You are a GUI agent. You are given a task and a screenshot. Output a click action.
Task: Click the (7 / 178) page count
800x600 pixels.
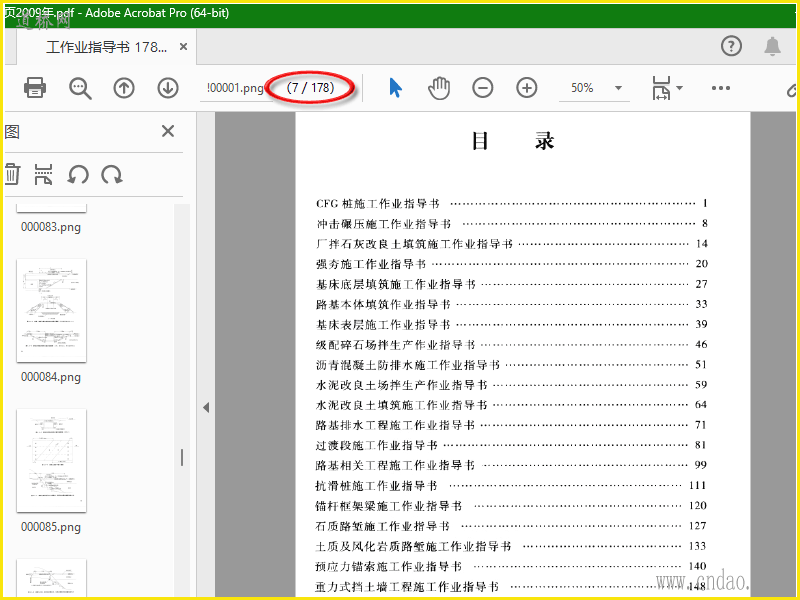point(310,88)
